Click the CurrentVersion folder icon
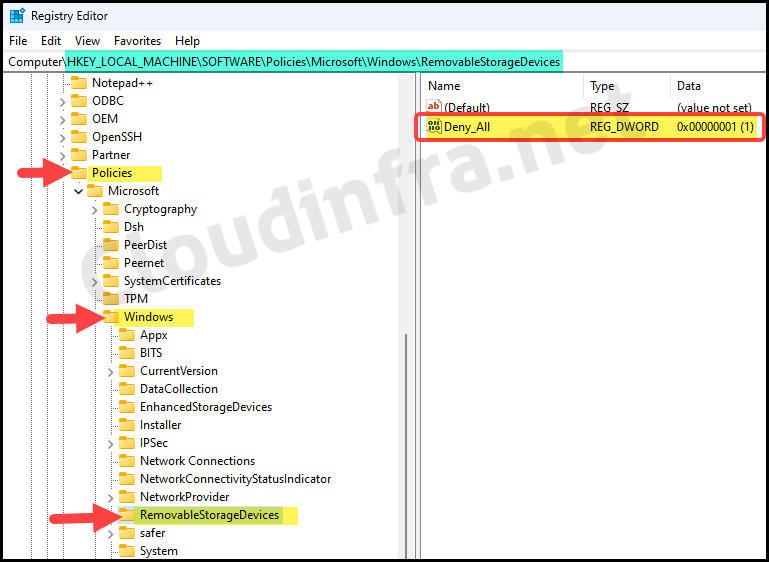 pos(127,371)
